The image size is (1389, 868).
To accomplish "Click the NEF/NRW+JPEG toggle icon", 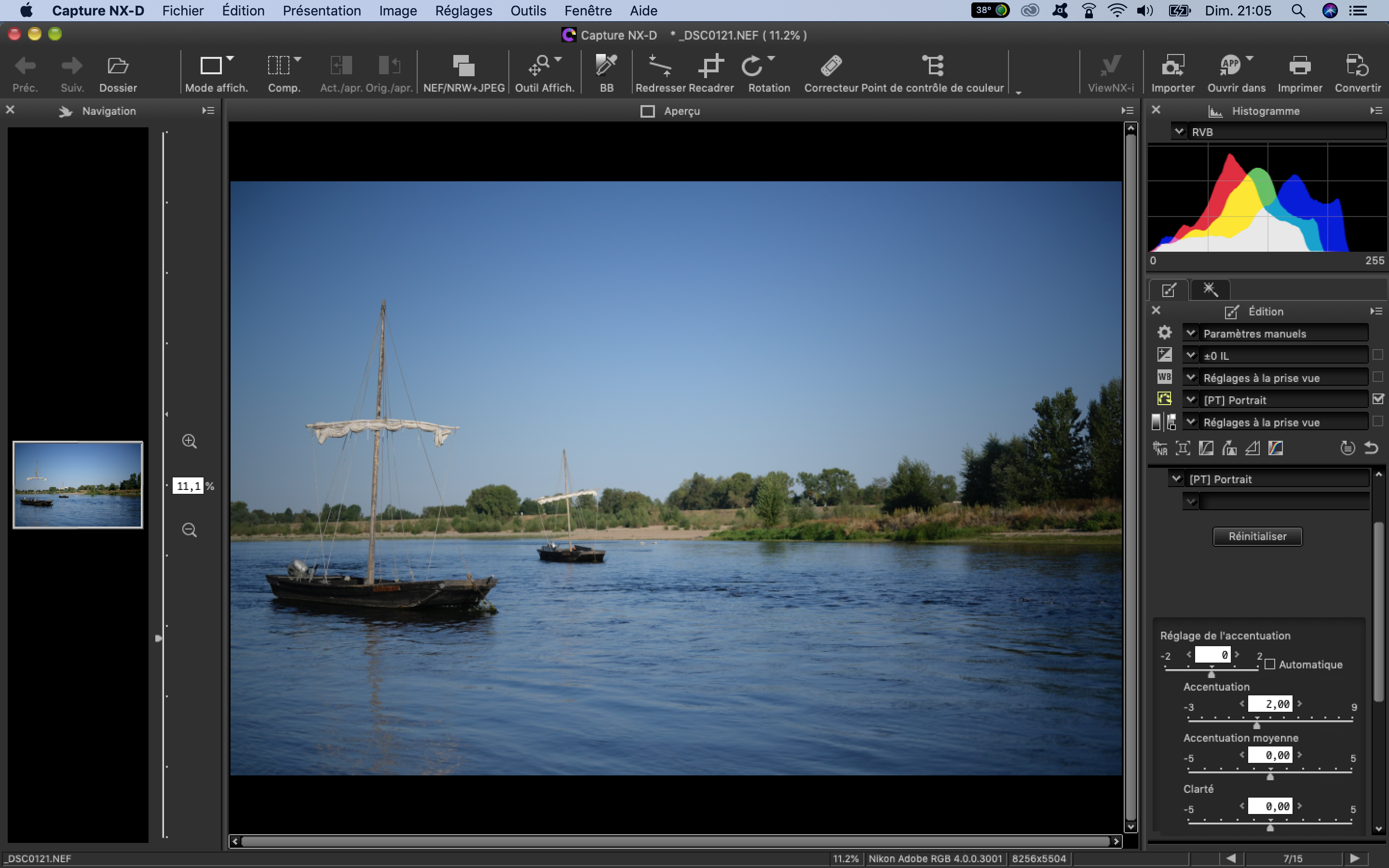I will tap(464, 66).
